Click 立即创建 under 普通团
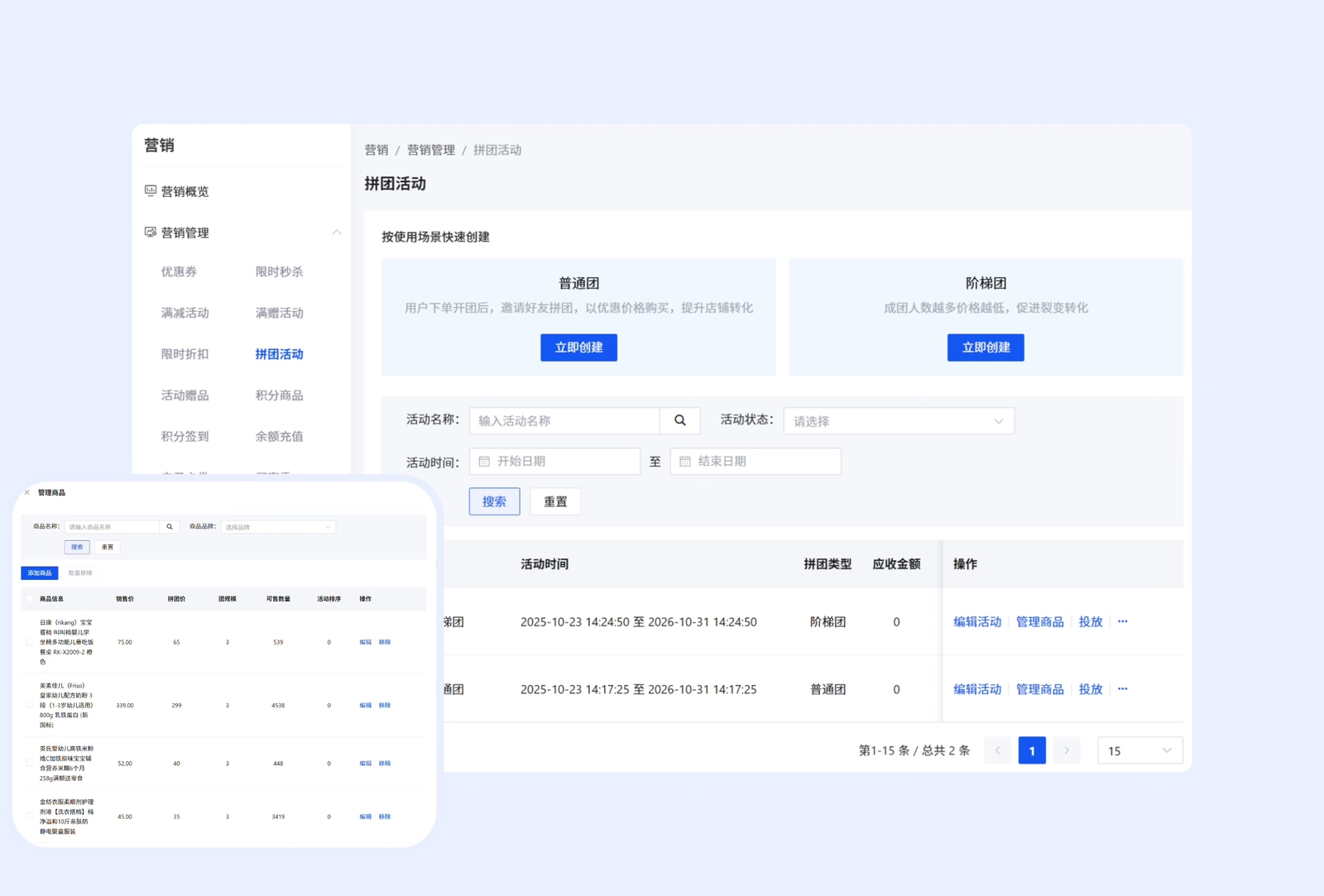Viewport: 1324px width, 896px height. (x=578, y=347)
